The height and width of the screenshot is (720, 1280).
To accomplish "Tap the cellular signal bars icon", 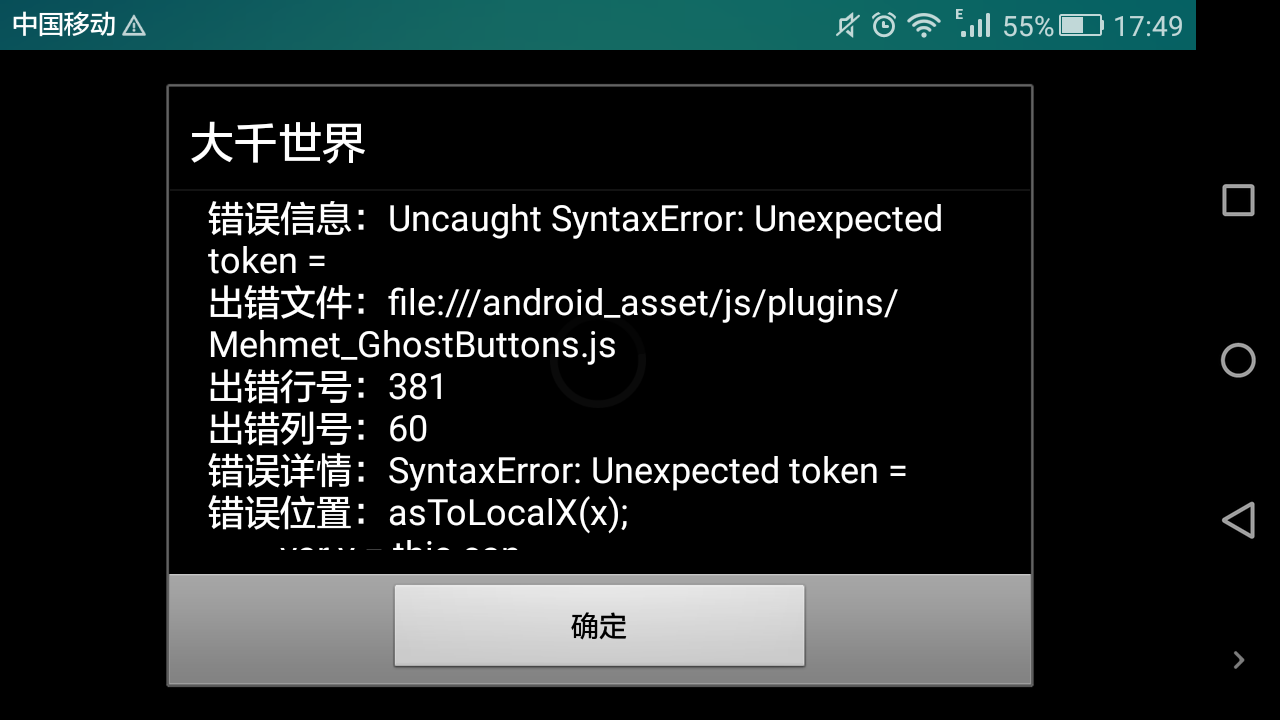I will pos(973,24).
